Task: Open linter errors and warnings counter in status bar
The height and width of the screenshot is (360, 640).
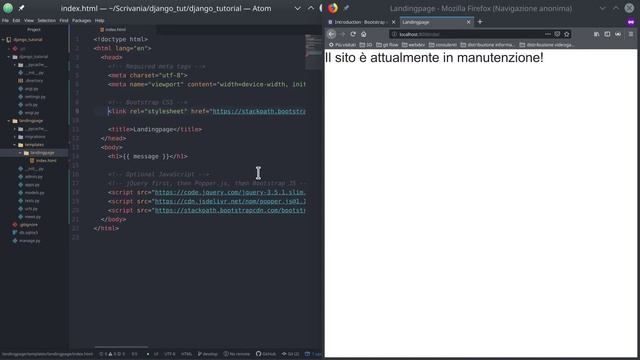Action: pyautogui.click(x=112, y=354)
